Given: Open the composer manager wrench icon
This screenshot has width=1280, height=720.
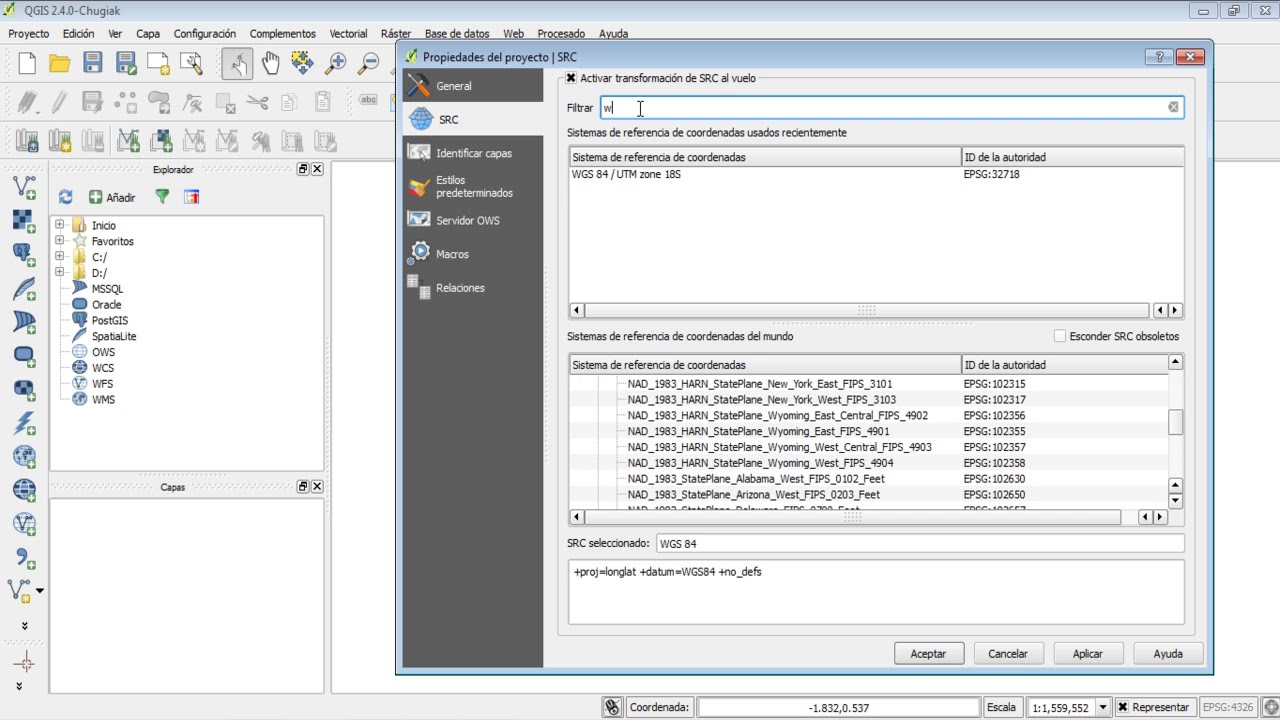Looking at the screenshot, I should pos(192,63).
